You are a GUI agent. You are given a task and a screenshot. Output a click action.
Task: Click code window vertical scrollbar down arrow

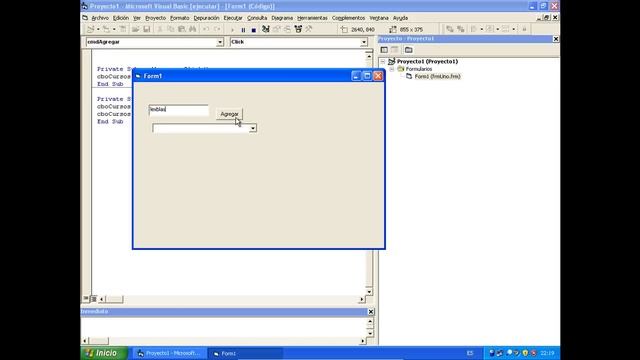(x=369, y=291)
